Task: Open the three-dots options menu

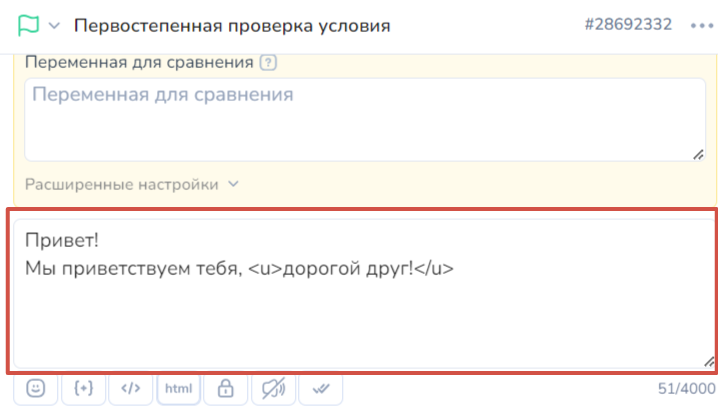Action: (x=699, y=25)
